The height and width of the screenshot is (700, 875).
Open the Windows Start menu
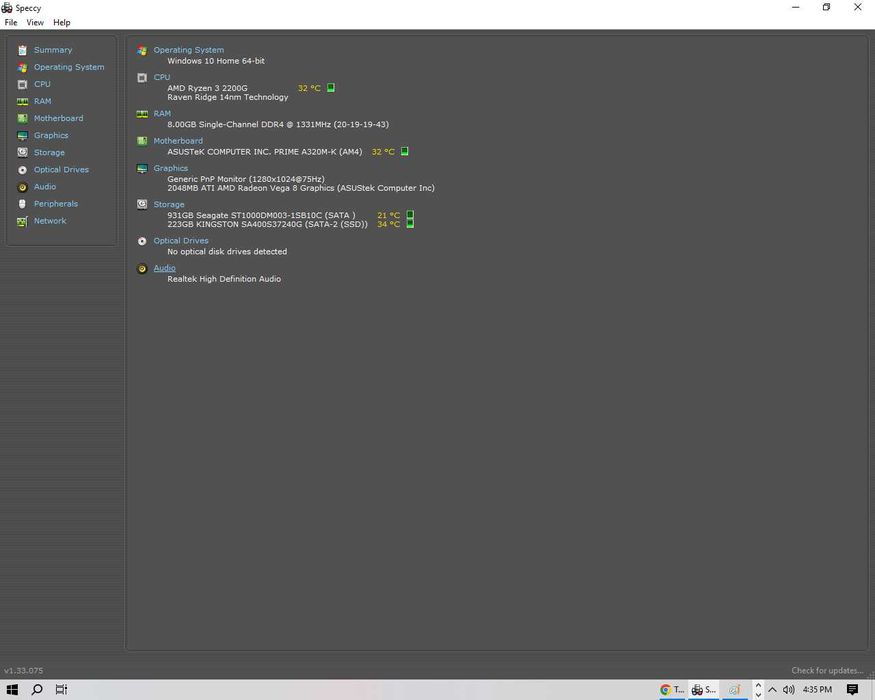pos(12,690)
